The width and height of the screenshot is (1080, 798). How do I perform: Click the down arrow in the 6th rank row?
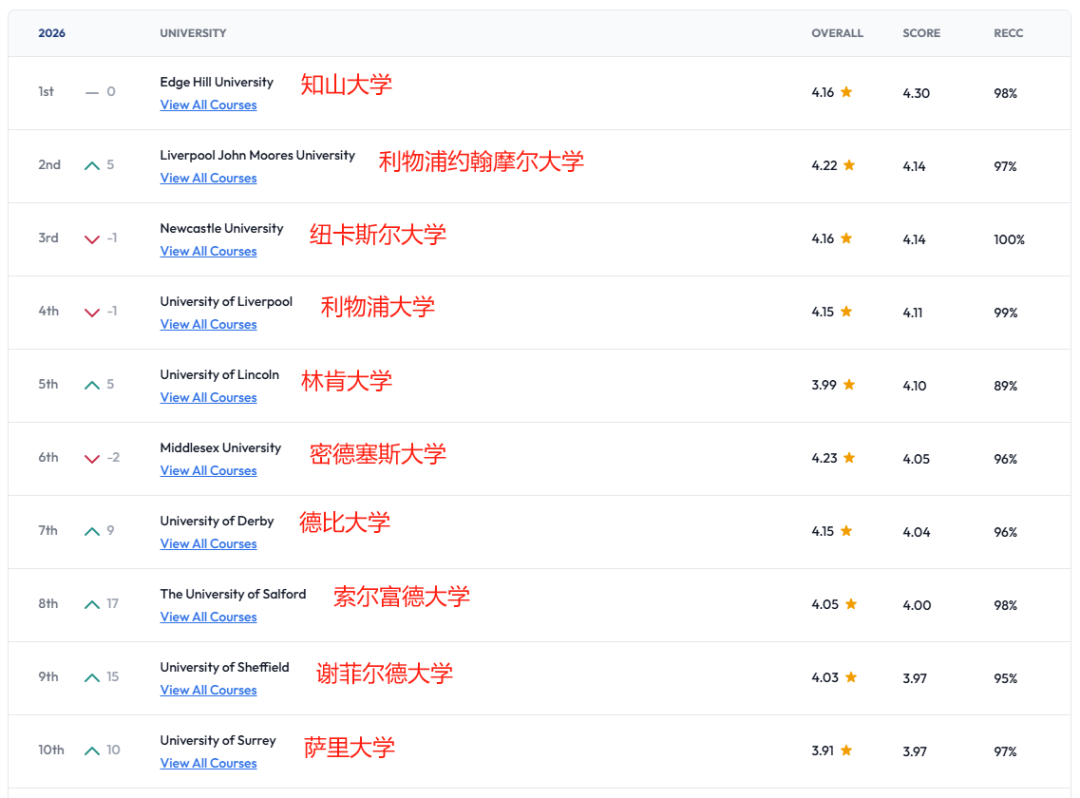(x=92, y=458)
